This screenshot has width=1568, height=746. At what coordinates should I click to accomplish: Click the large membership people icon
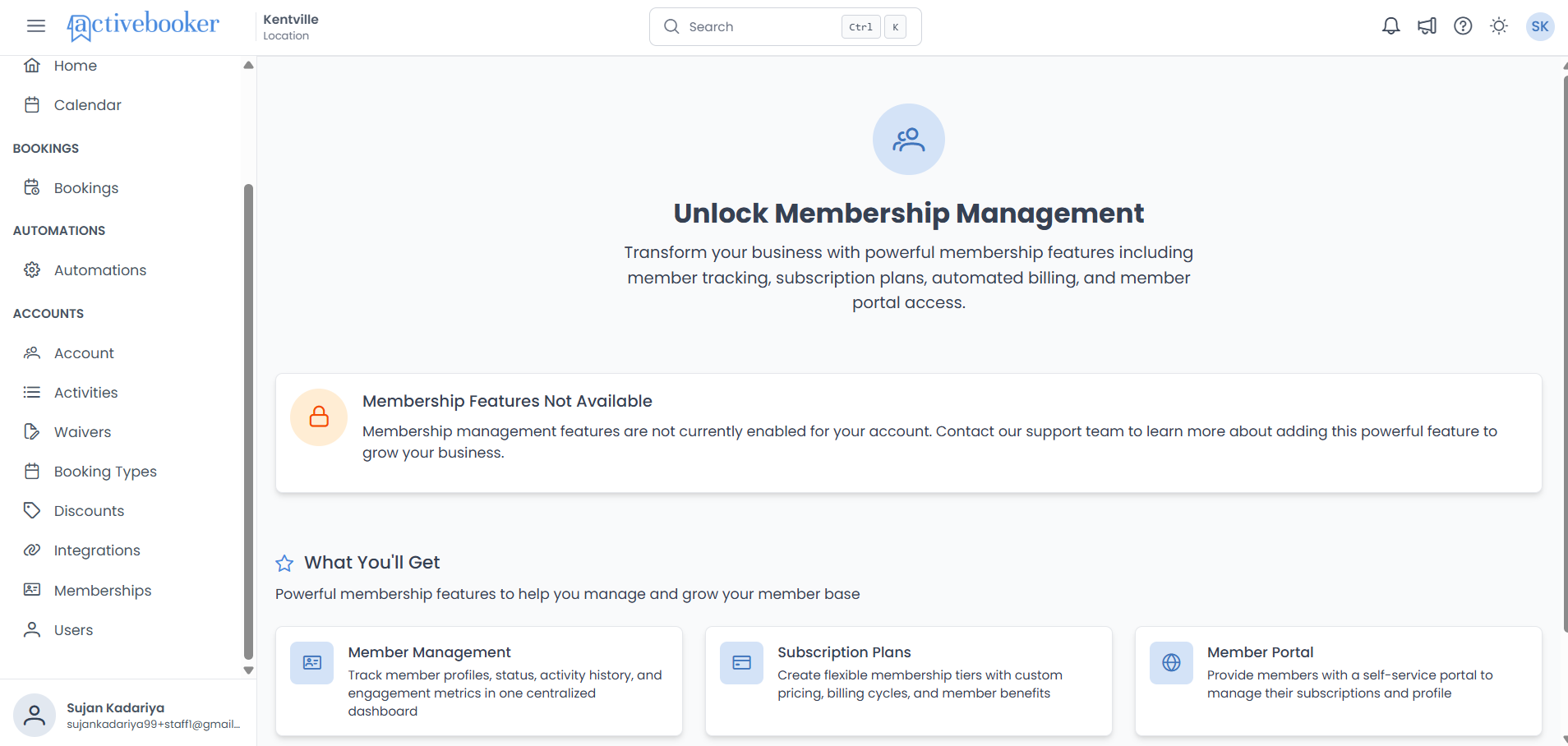[x=908, y=140]
